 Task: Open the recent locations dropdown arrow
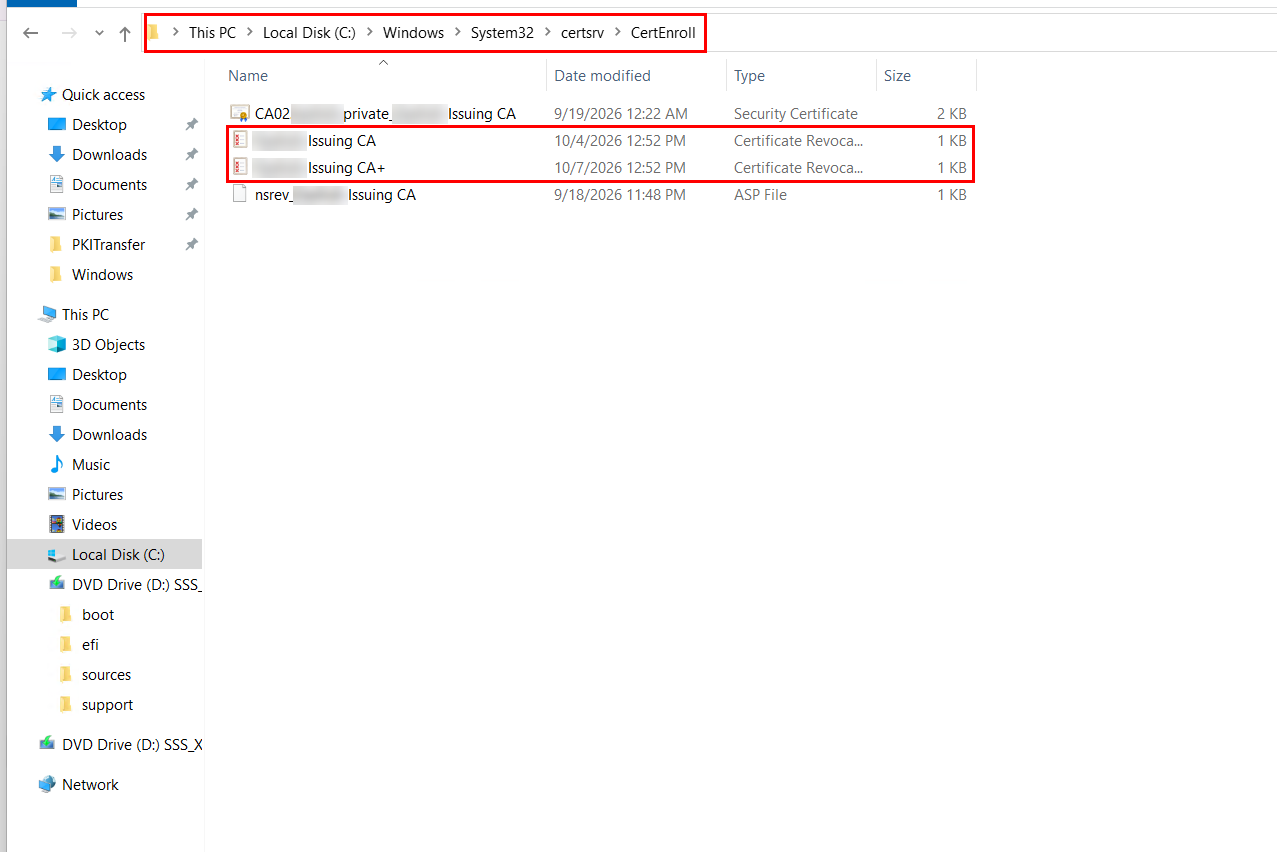[x=99, y=33]
